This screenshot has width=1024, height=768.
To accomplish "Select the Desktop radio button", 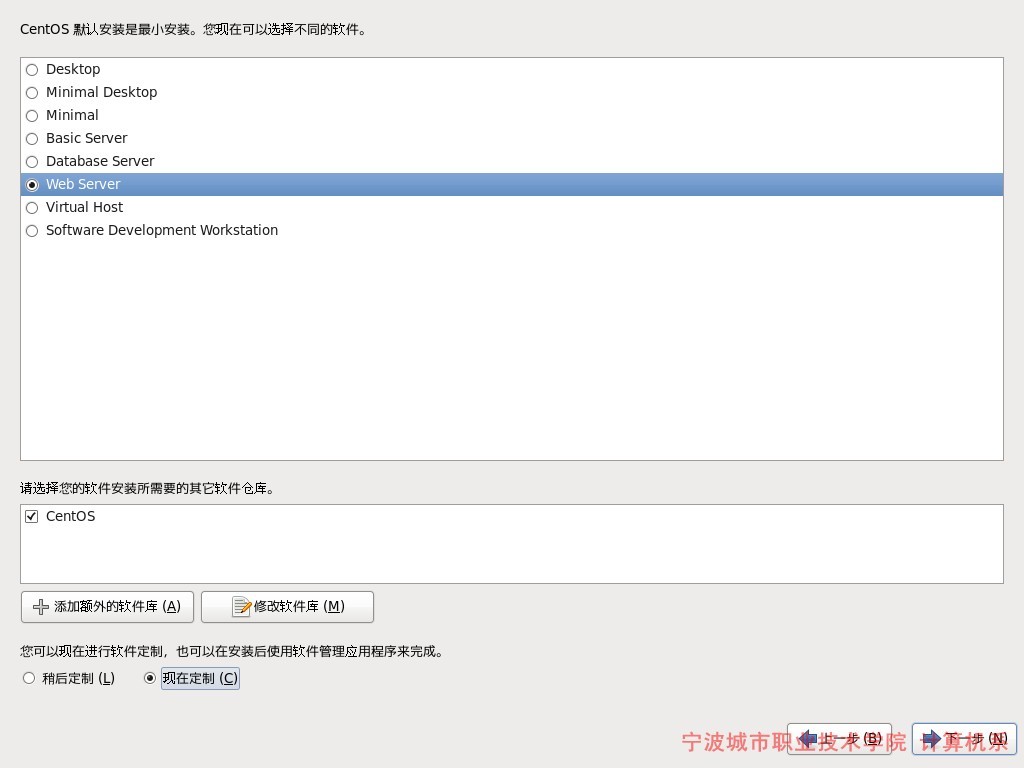I will 32,70.
